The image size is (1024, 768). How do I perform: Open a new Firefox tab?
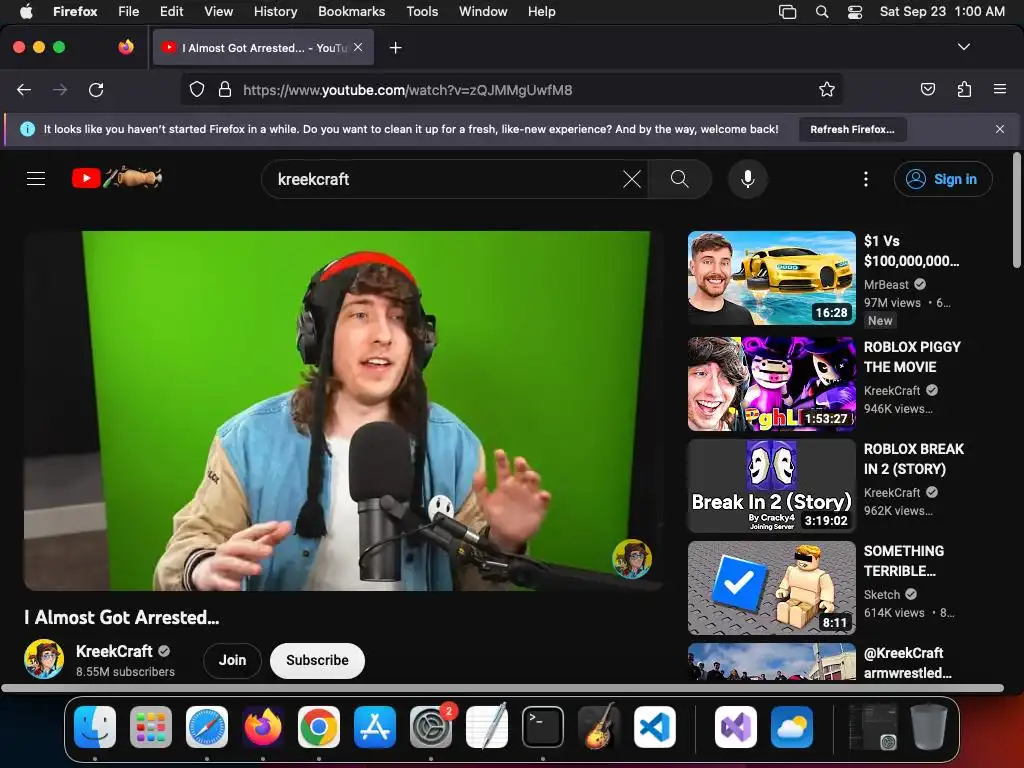point(395,48)
